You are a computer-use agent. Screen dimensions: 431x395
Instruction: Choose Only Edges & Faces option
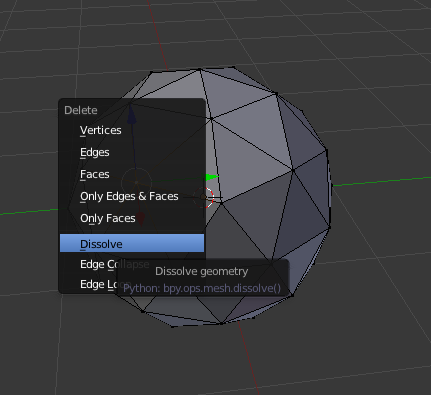[x=132, y=196]
